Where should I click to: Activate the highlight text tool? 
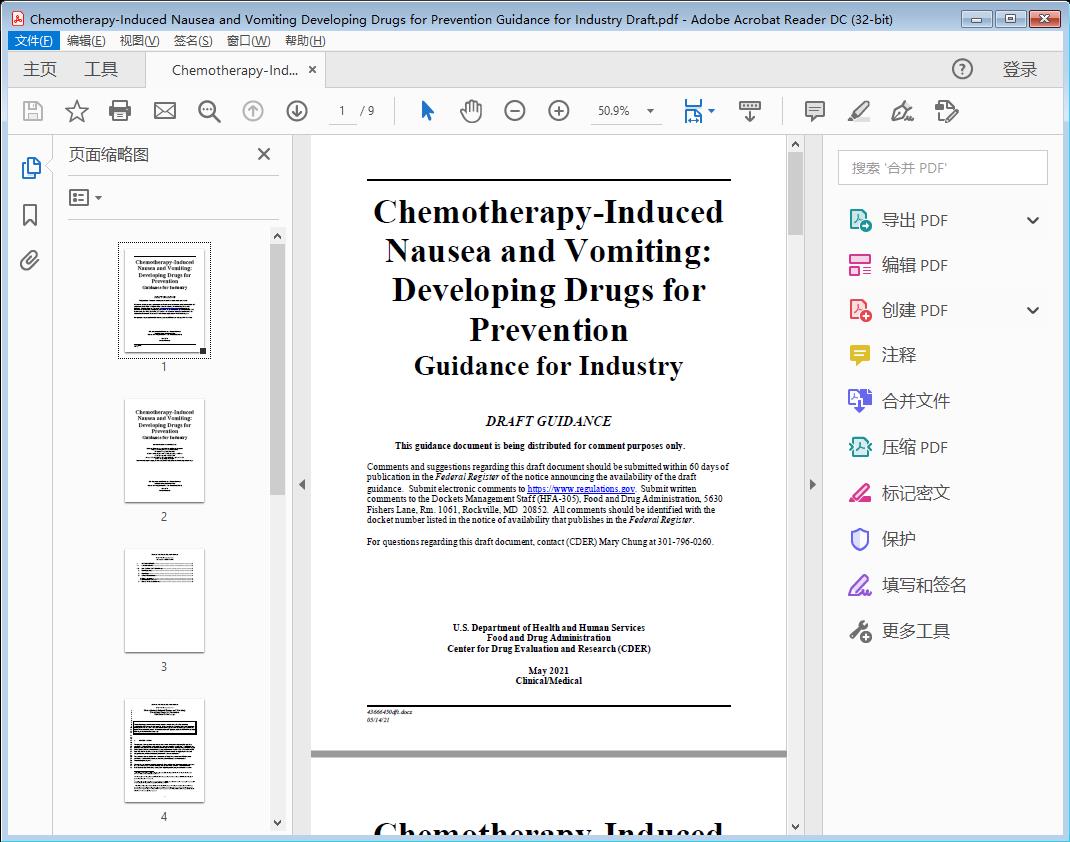click(859, 111)
